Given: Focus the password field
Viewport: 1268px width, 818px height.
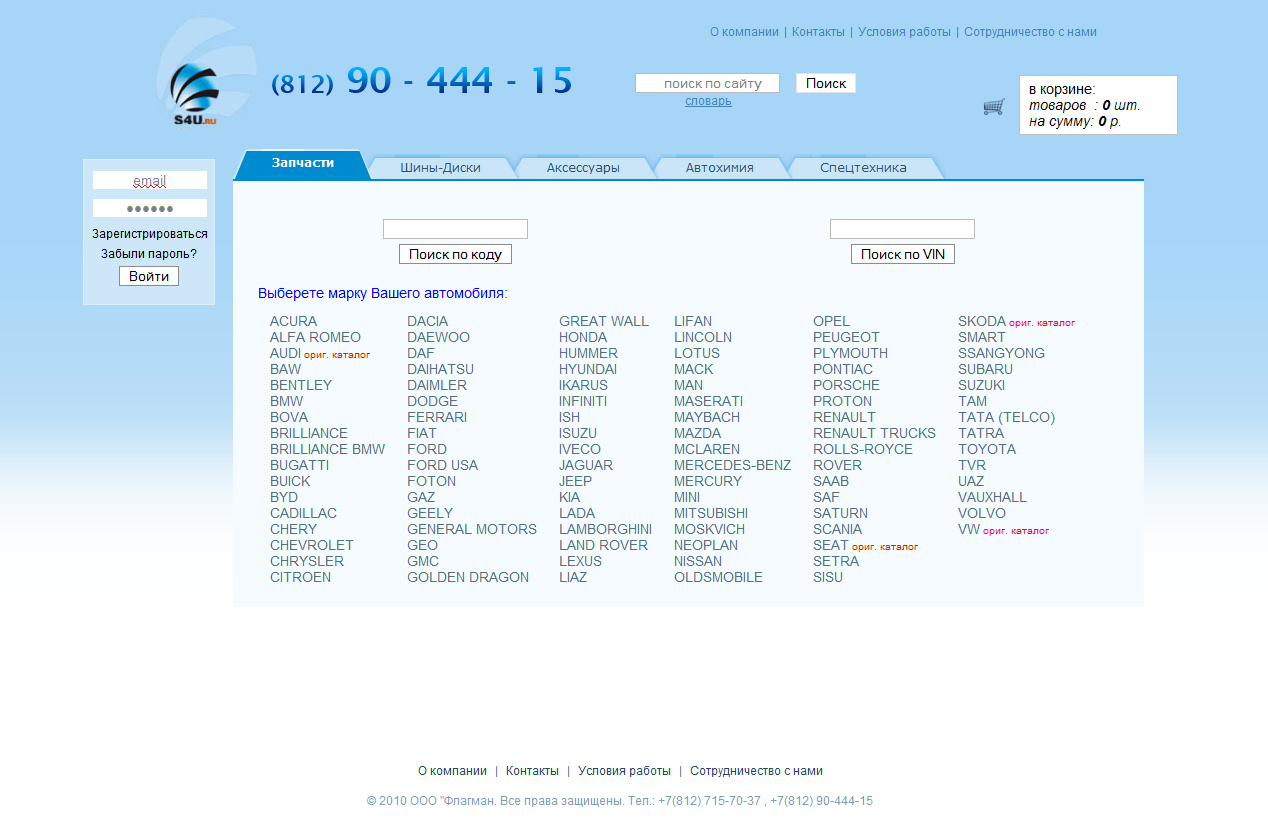Looking at the screenshot, I should pyautogui.click(x=150, y=209).
